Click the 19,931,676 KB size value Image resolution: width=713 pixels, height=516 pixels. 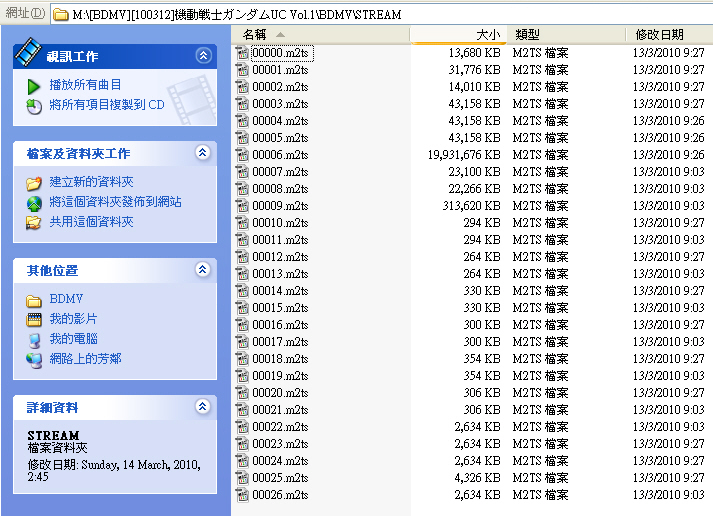(x=464, y=155)
